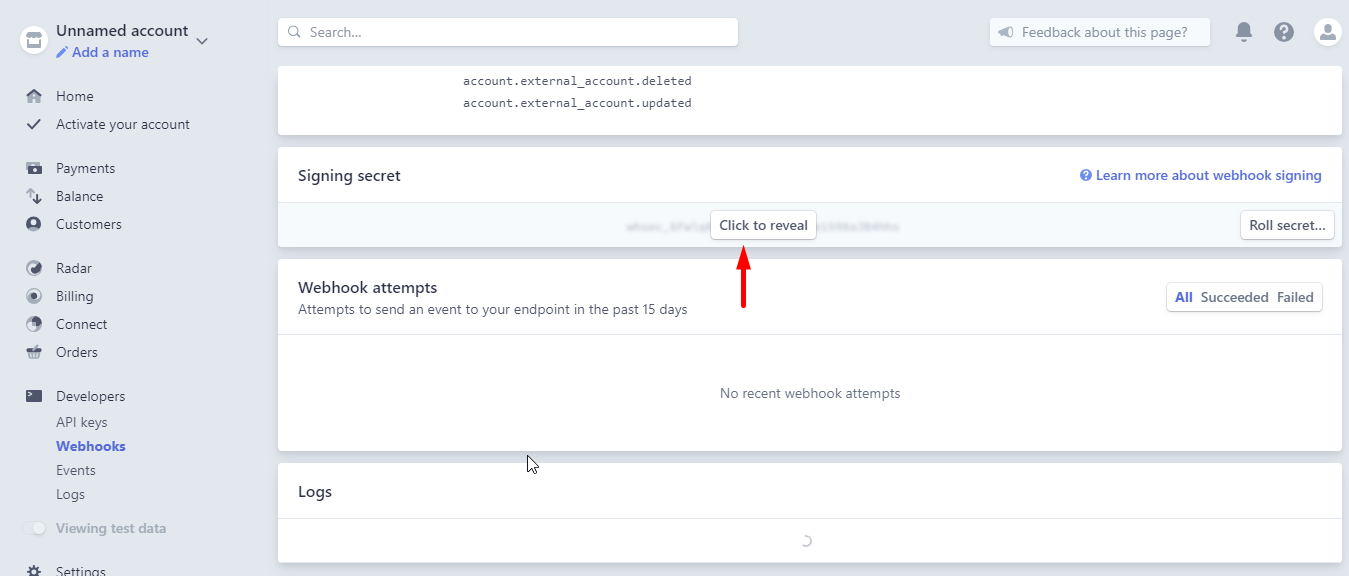Image resolution: width=1349 pixels, height=576 pixels.
Task: Open the user profile avatar icon
Action: (x=1327, y=32)
